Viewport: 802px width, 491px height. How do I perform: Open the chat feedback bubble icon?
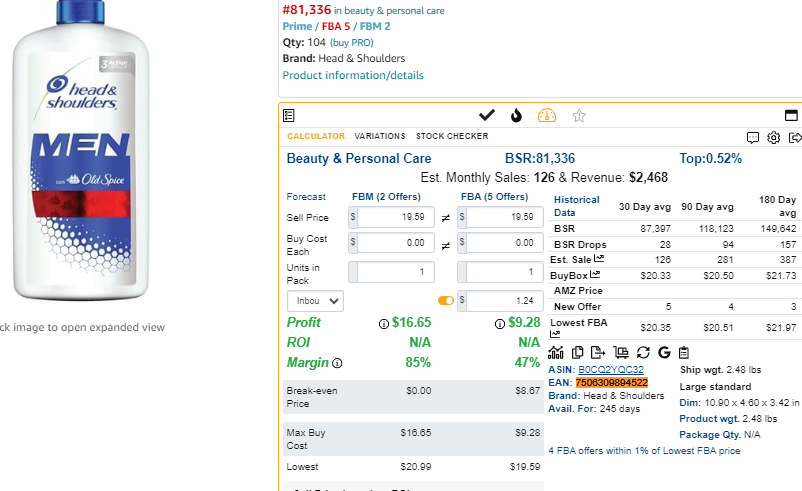tap(752, 138)
